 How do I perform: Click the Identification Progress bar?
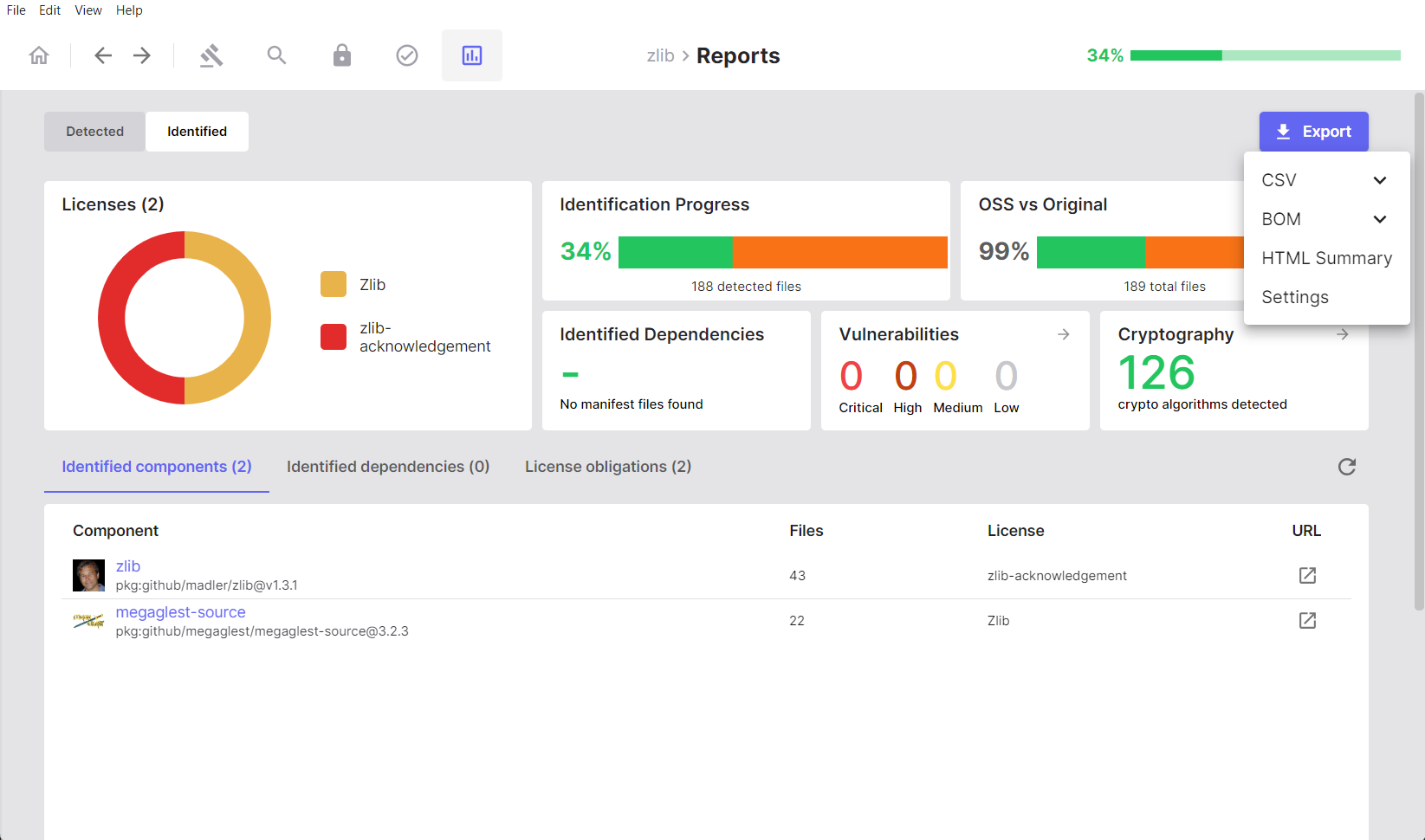click(783, 252)
